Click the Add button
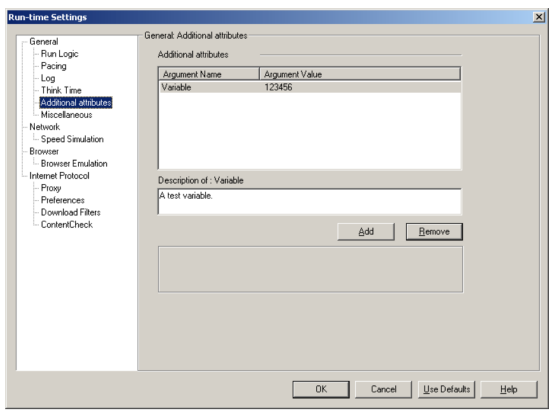This screenshot has width=554, height=416. (366, 232)
